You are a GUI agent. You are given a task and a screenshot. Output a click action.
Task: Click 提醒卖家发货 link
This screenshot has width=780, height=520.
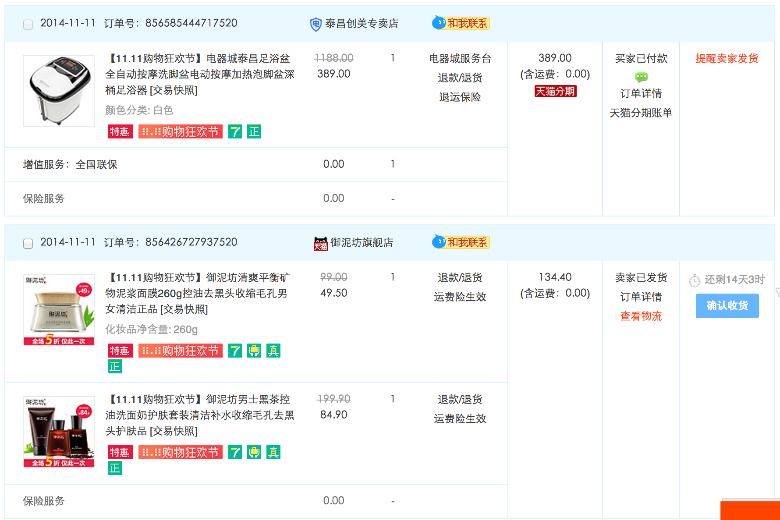pos(727,58)
